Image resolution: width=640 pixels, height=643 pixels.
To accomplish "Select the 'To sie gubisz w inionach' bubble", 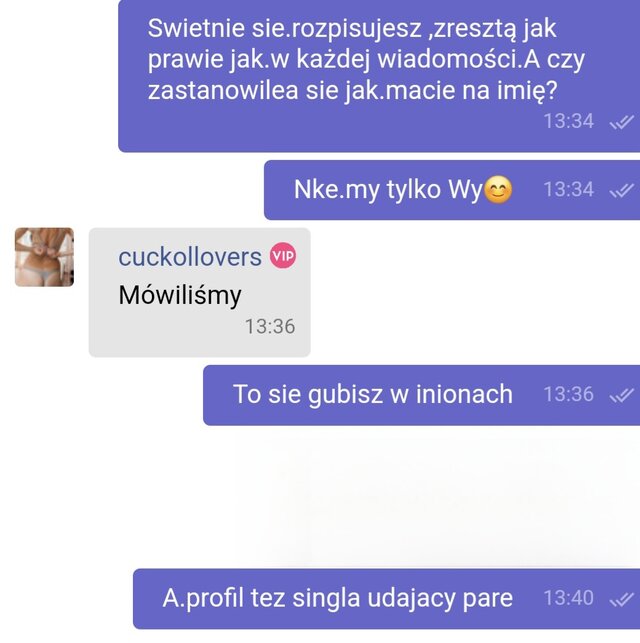I will click(421, 395).
